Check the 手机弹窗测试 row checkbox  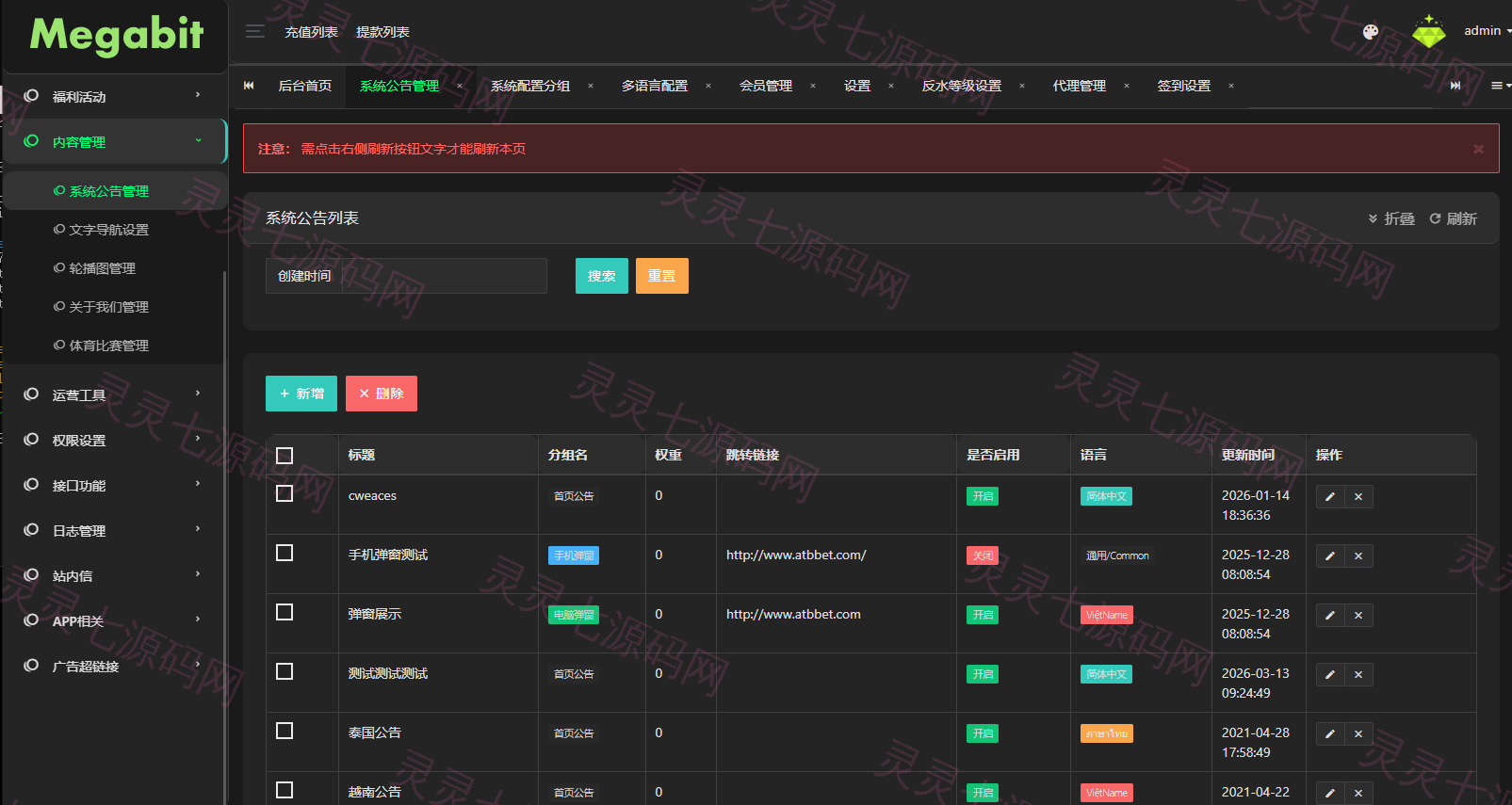285,553
